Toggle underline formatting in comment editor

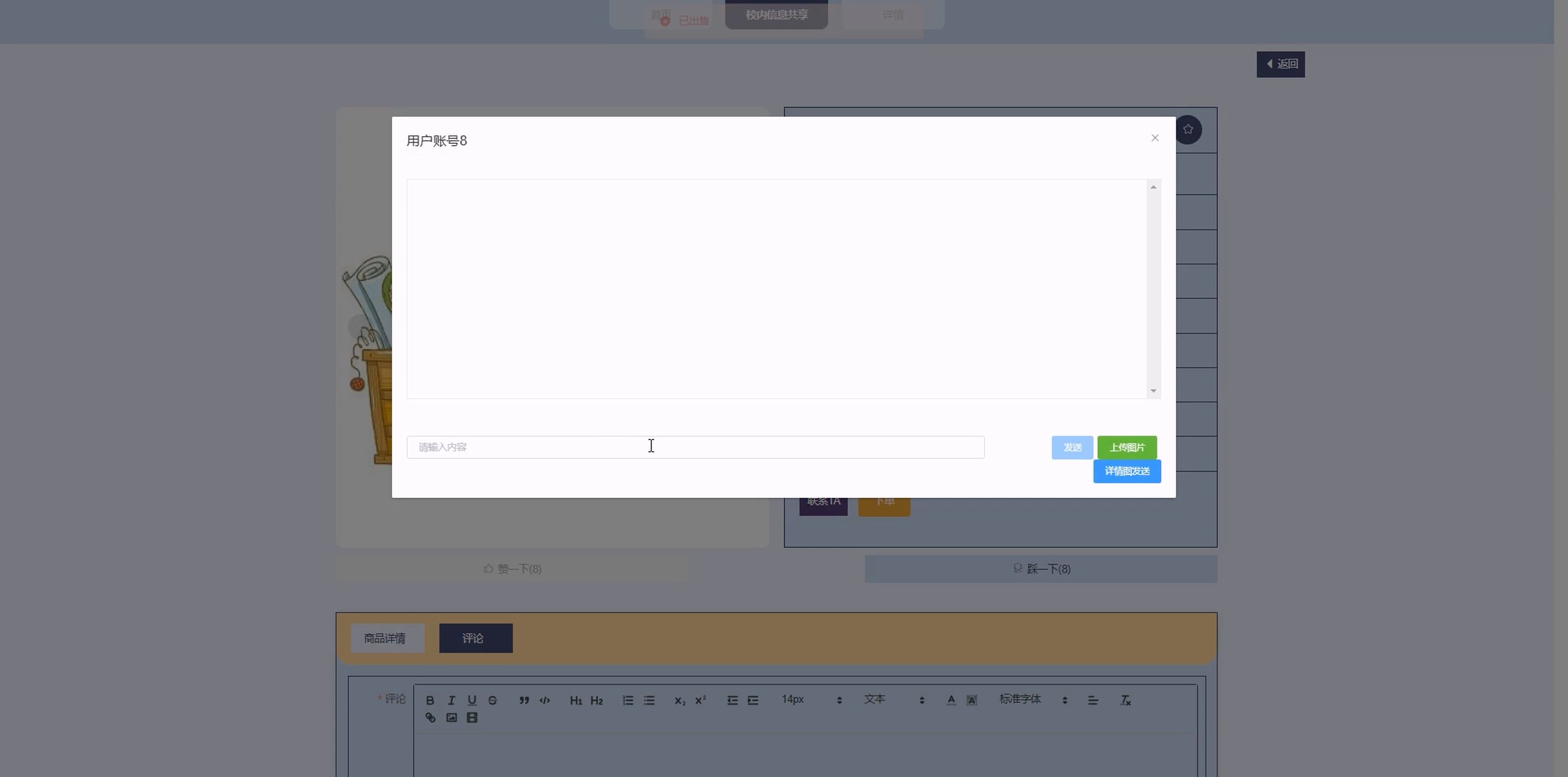tap(472, 701)
